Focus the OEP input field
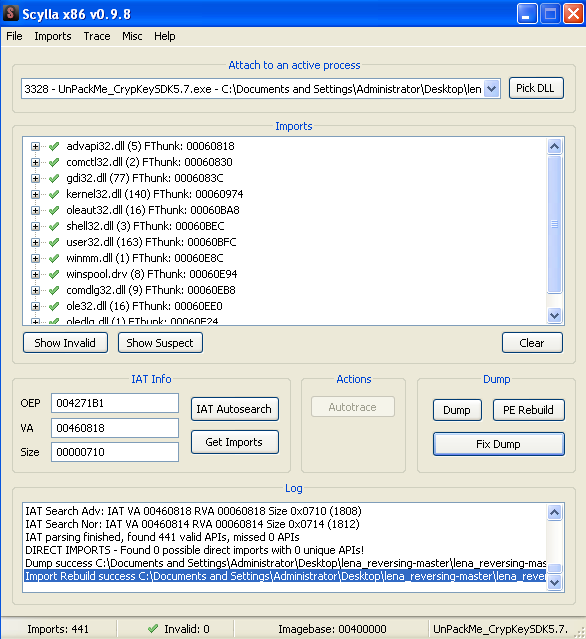 pyautogui.click(x=115, y=403)
